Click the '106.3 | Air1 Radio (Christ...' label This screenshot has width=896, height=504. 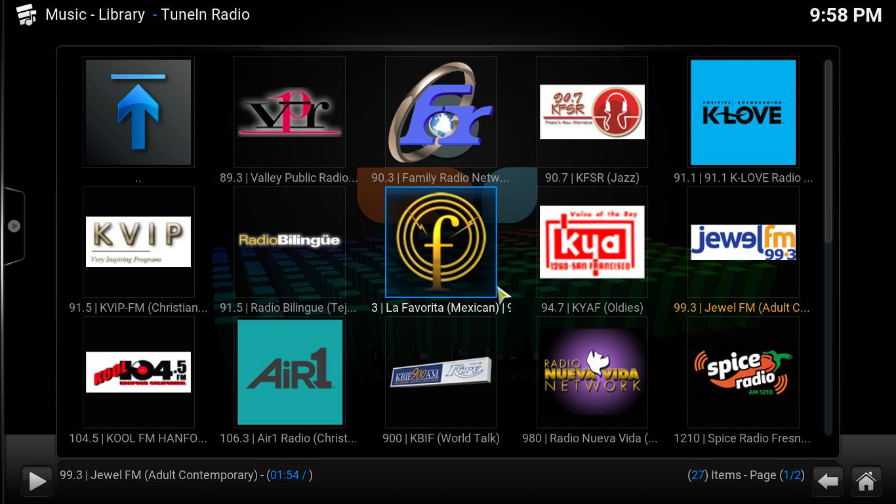[x=288, y=438]
